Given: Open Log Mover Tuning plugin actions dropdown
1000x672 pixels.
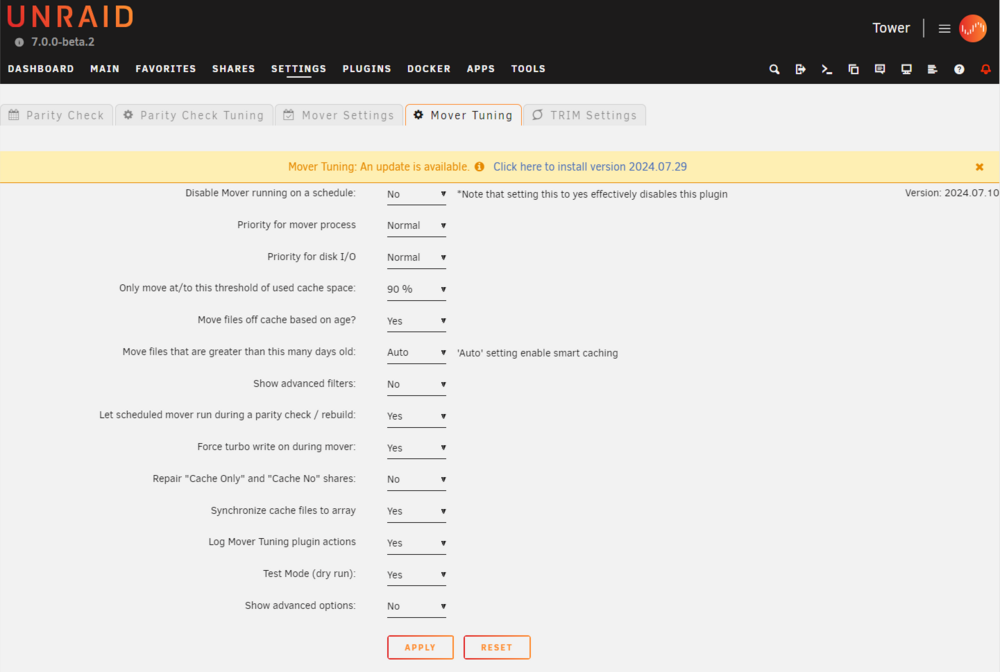Looking at the screenshot, I should coord(416,543).
